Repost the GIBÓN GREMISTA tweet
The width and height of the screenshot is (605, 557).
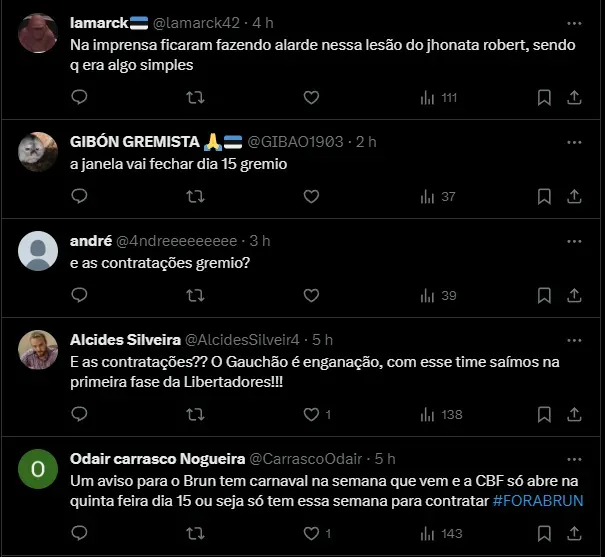195,196
